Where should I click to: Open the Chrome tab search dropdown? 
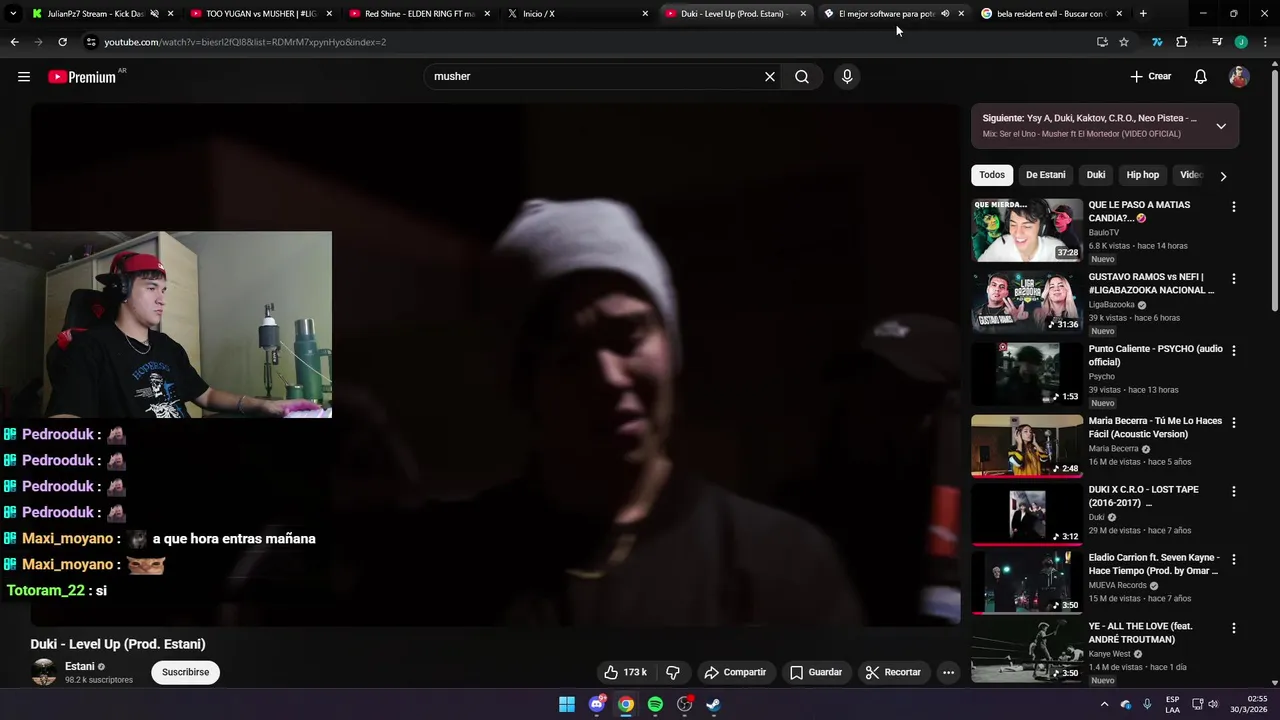click(x=13, y=14)
